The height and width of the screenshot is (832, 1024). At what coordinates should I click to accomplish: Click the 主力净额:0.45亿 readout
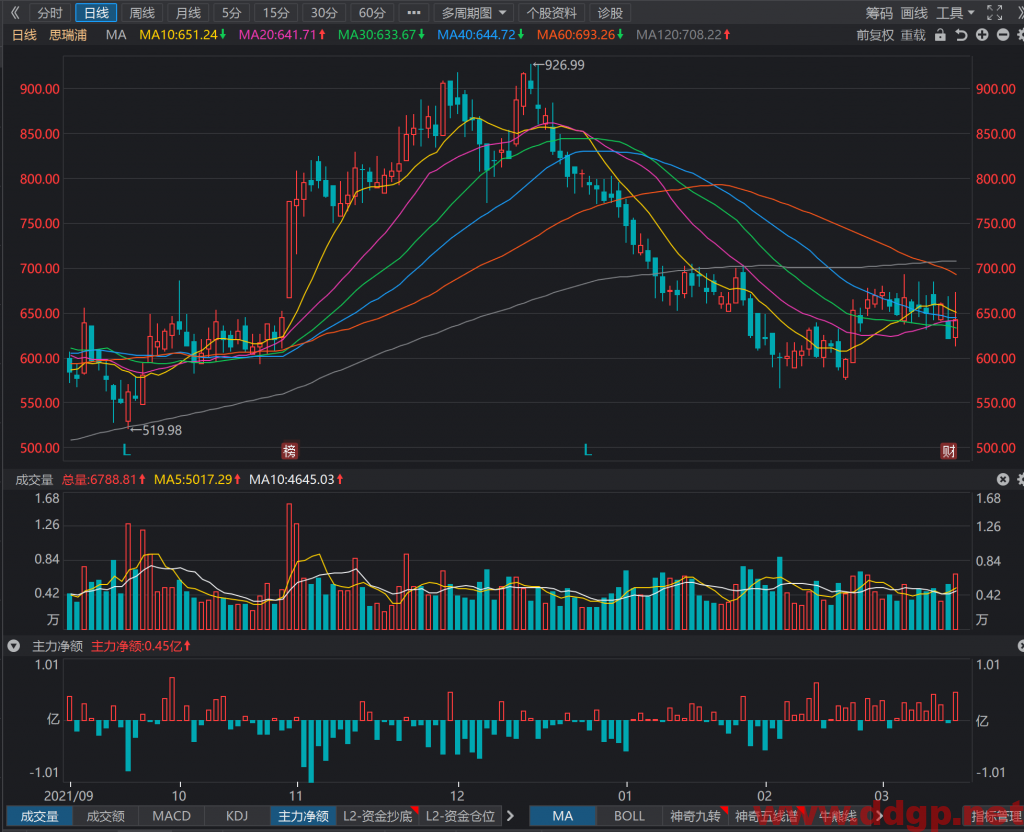[x=140, y=646]
